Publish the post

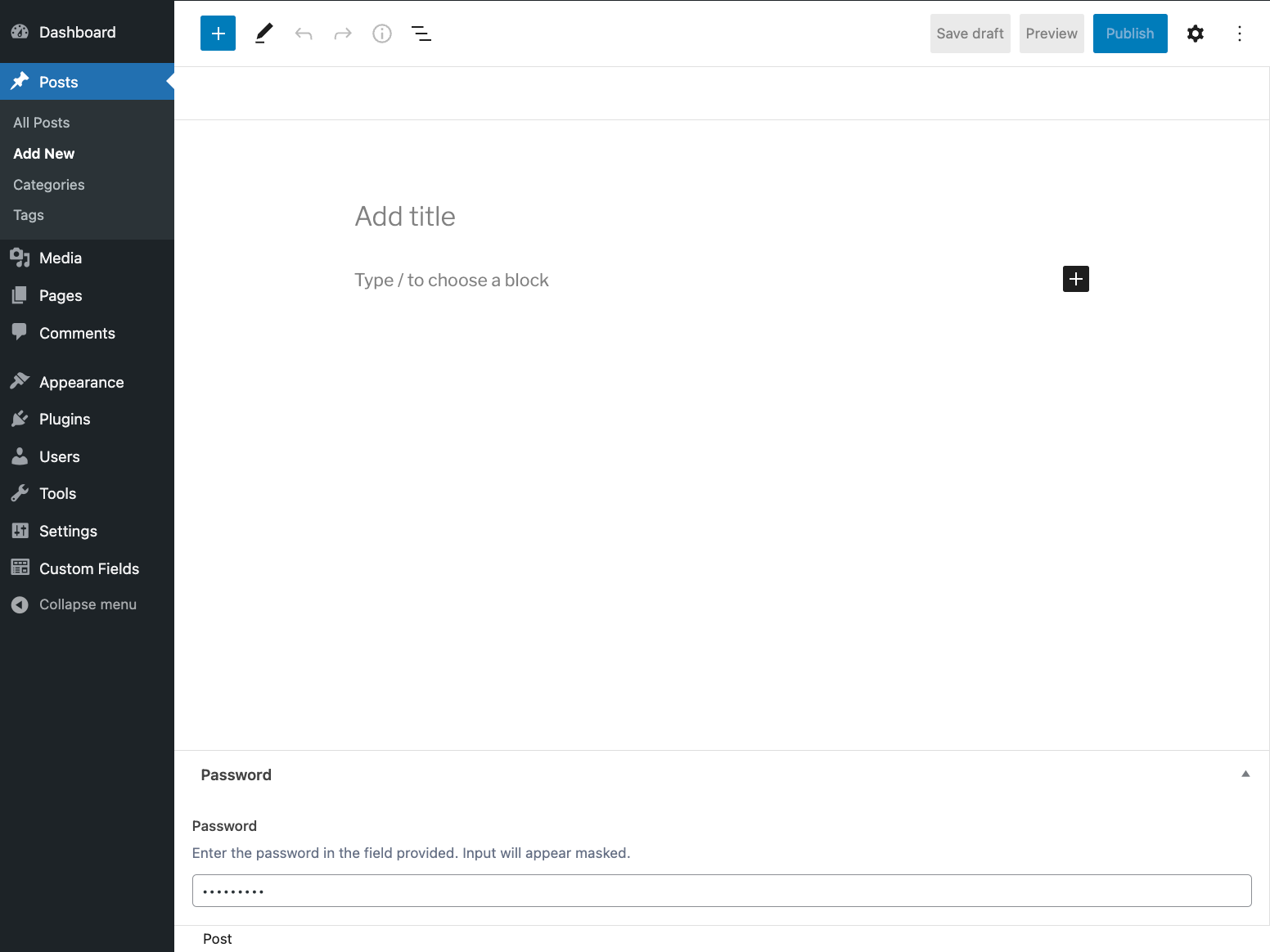[x=1130, y=33]
